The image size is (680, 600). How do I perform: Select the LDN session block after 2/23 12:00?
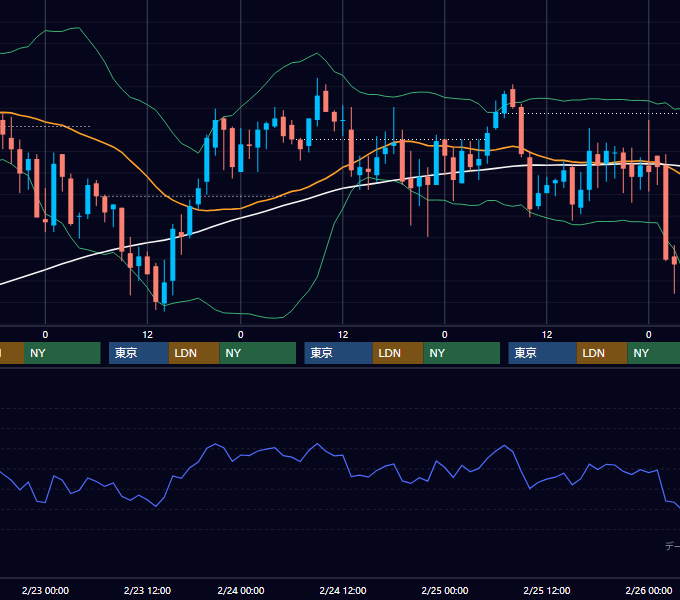pyautogui.click(x=194, y=353)
